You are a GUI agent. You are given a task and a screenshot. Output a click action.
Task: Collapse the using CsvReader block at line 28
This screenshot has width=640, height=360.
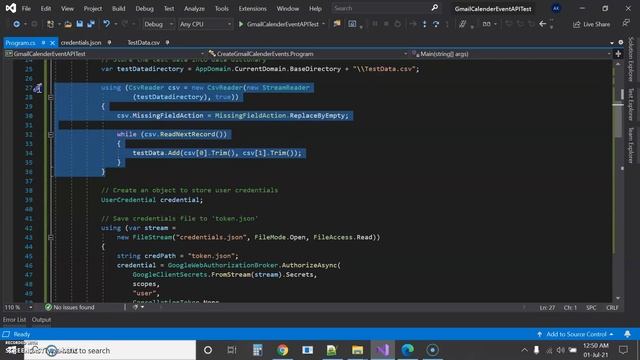click(x=51, y=97)
